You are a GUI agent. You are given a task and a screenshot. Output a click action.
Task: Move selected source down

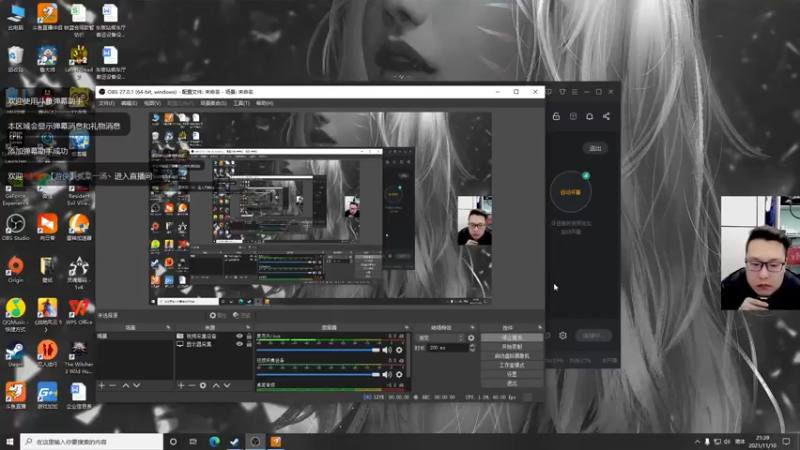[x=227, y=385]
